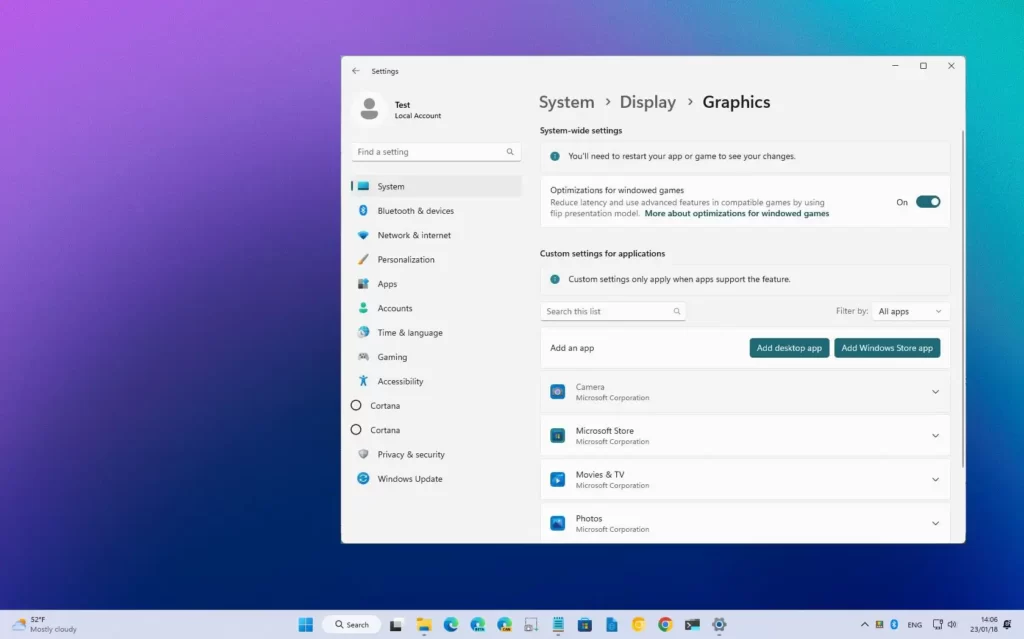1024x639 pixels.
Task: Click the magnifier icon in Find a setting
Action: [510, 152]
